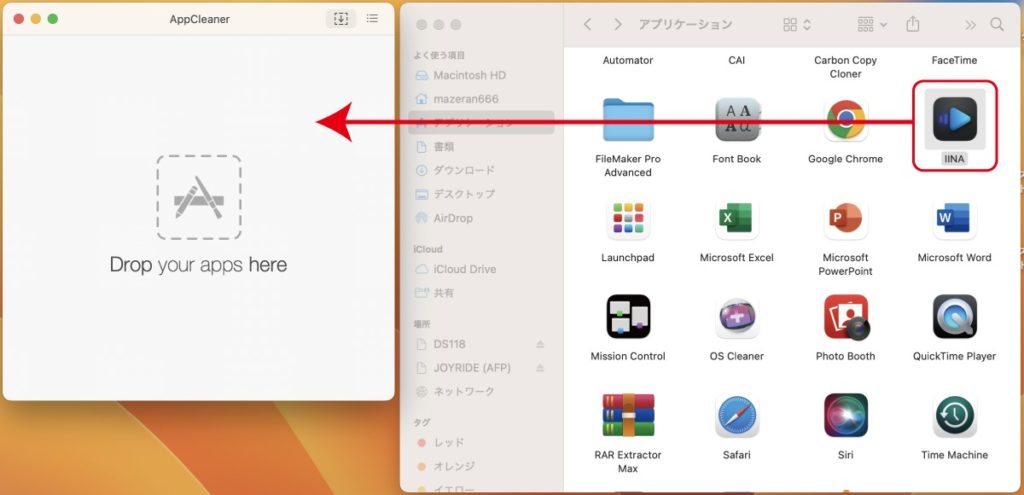
Task: Select the Google Chrome app icon
Action: pyautogui.click(x=846, y=120)
